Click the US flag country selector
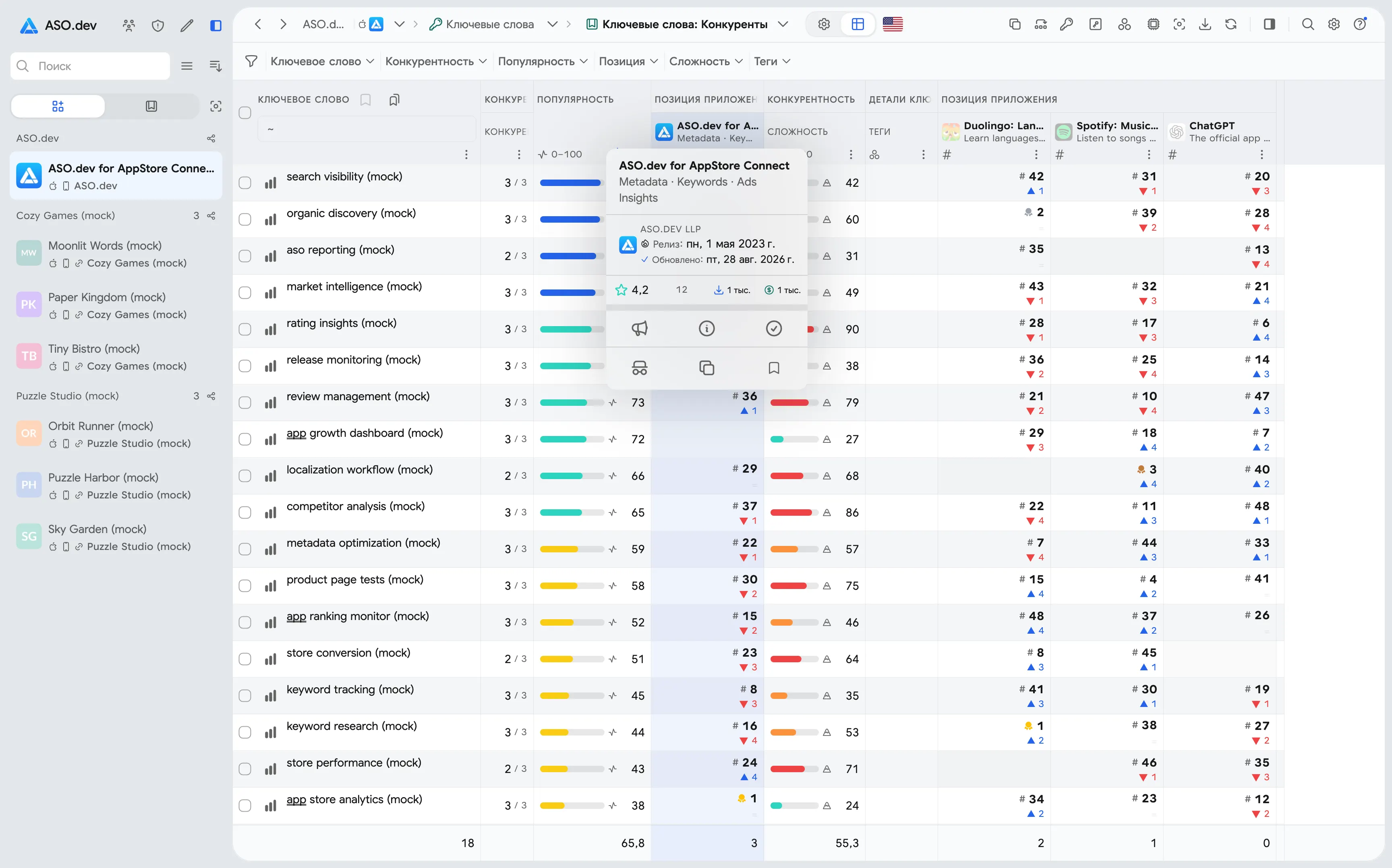Viewport: 1392px width, 868px height. tap(893, 24)
